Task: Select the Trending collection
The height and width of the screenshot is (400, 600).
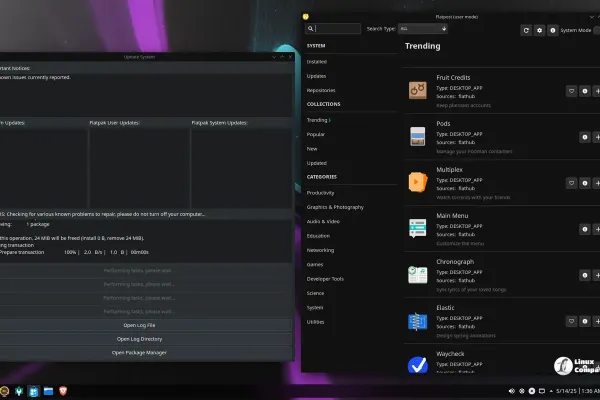Action: click(x=317, y=120)
